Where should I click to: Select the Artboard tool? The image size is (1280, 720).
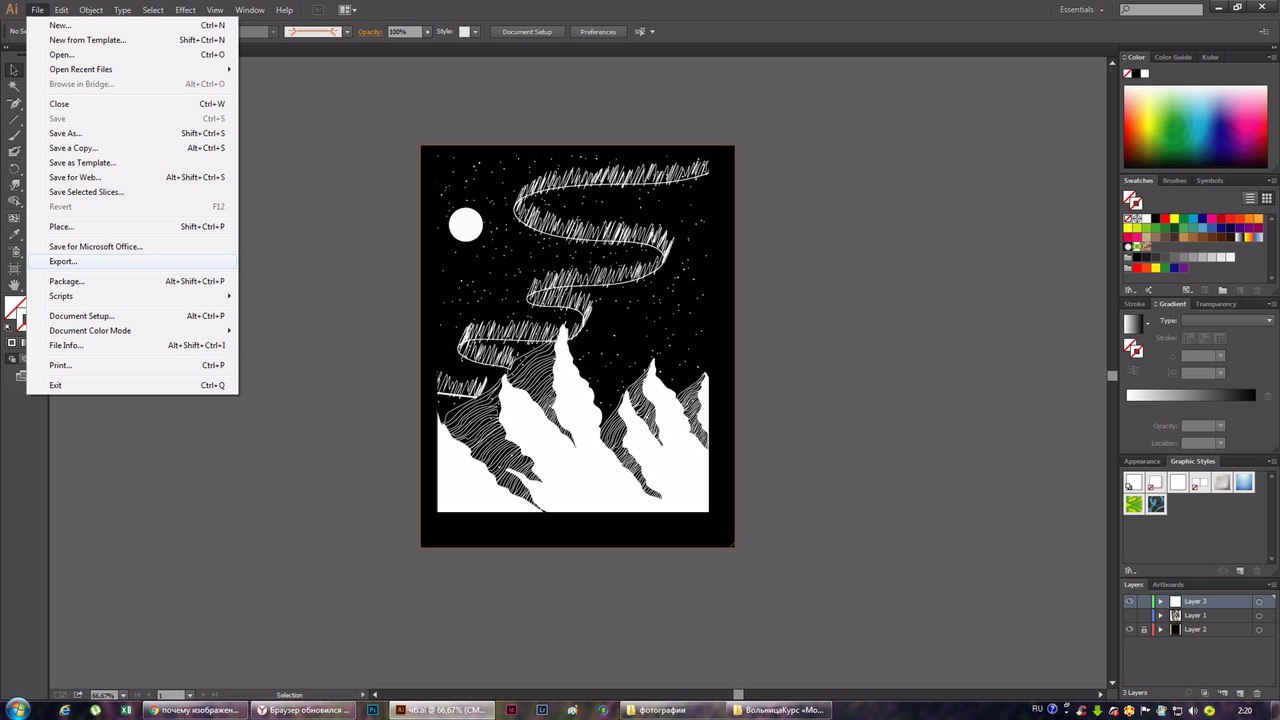14,268
